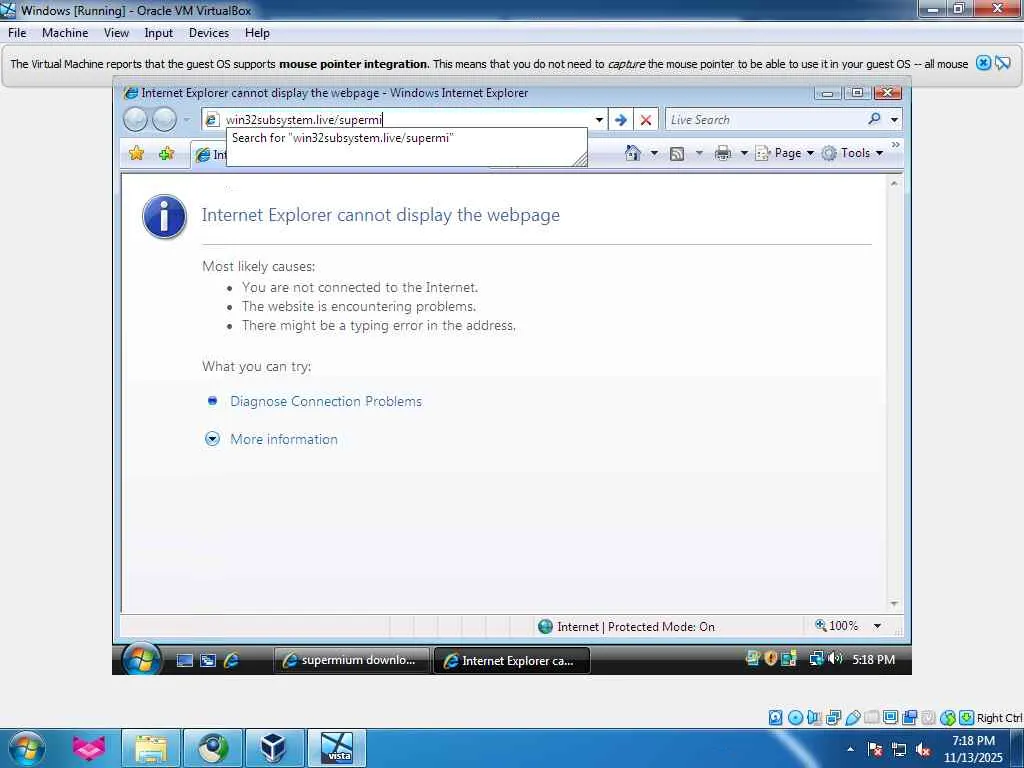Click the IE Forward button
The image size is (1024, 768).
165,120
